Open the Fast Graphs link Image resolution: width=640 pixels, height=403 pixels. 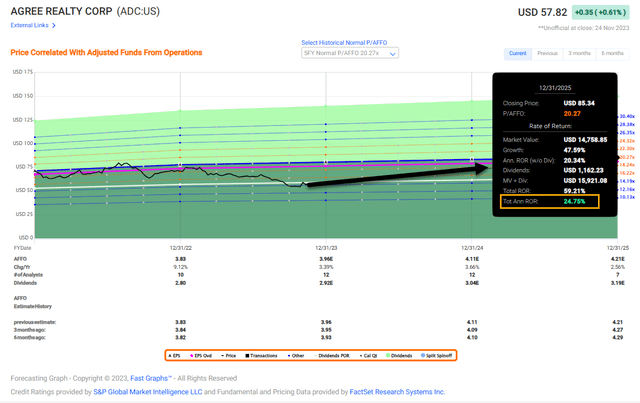point(151,378)
